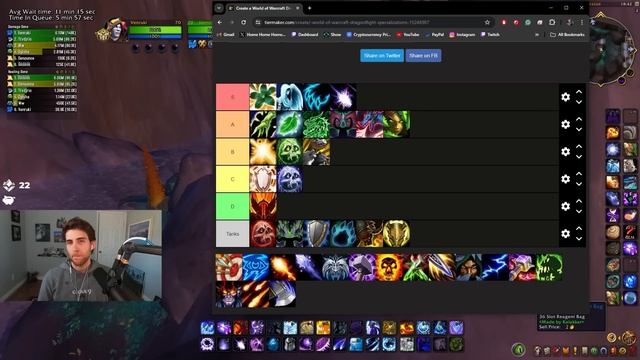Image resolution: width=640 pixels, height=360 pixels.
Task: Open the PayPal bookmark
Action: tap(434, 35)
